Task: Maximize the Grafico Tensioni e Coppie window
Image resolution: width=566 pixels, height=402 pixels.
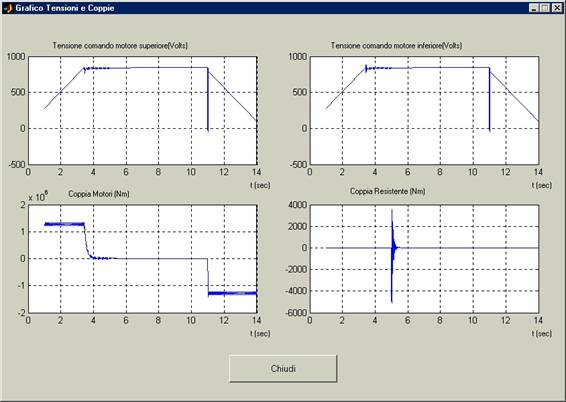Action: (x=544, y=8)
